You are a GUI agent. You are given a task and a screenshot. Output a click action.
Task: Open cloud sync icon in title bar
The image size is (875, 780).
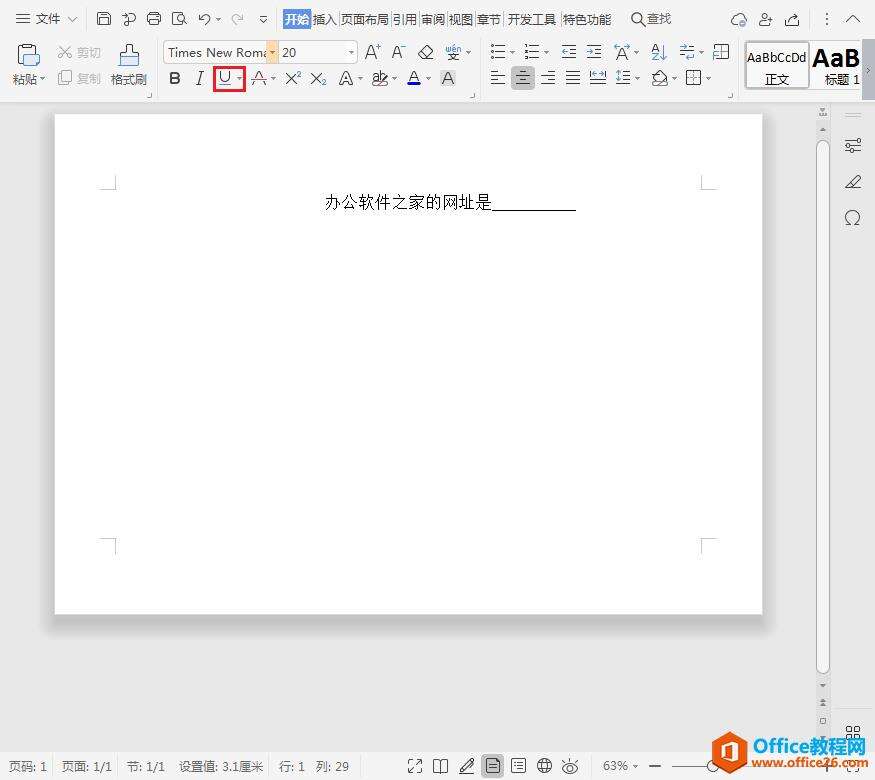click(x=739, y=20)
